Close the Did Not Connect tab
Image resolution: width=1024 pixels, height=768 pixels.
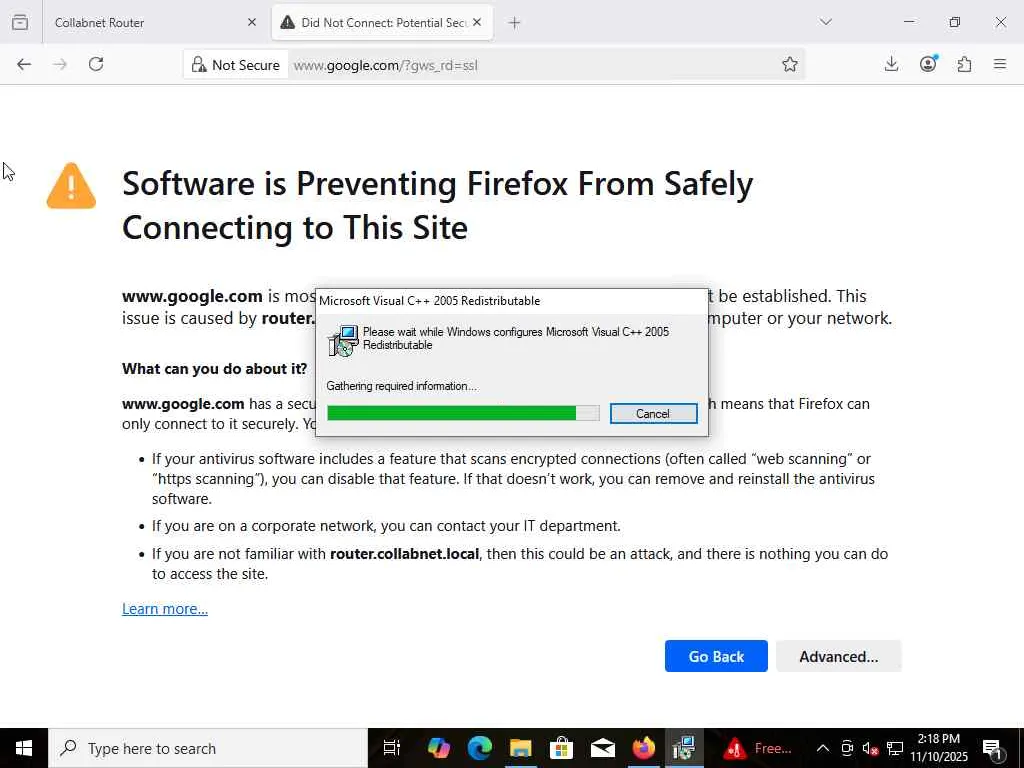[x=477, y=22]
